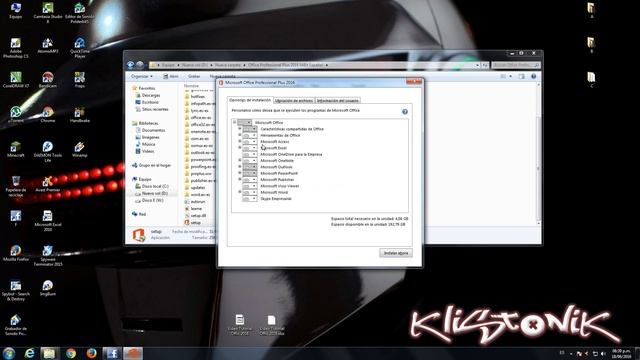Open the Adobe Photoshop CS desktop icon
640x360 pixels.
[x=16, y=47]
